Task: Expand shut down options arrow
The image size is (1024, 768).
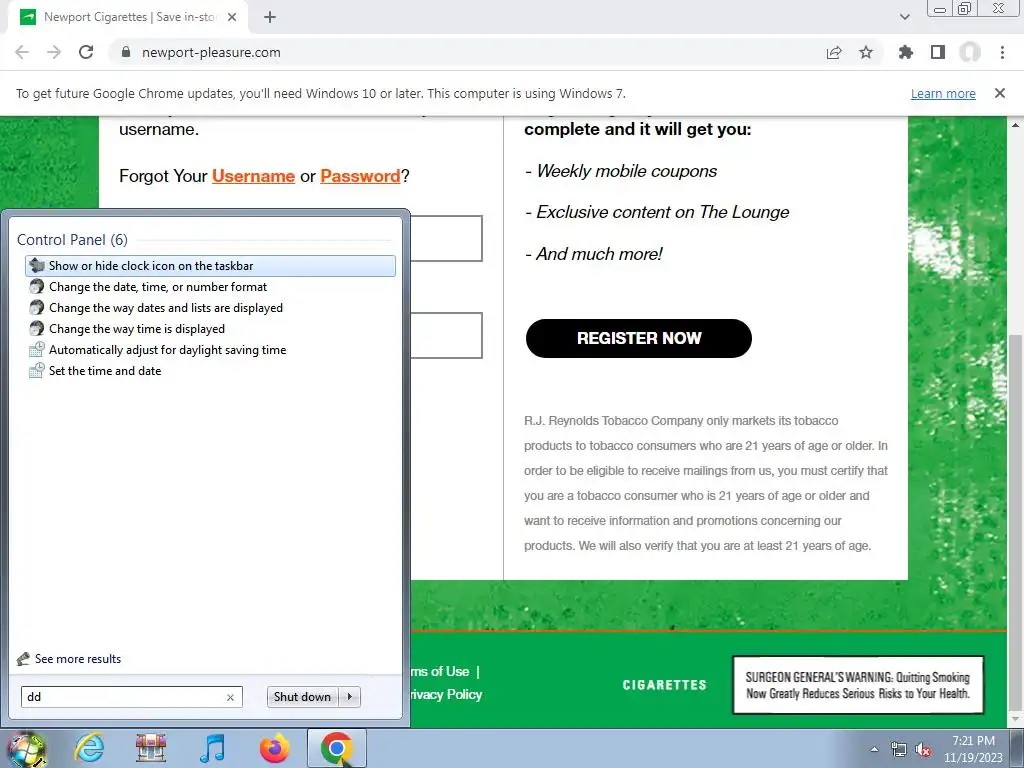Action: coord(350,697)
